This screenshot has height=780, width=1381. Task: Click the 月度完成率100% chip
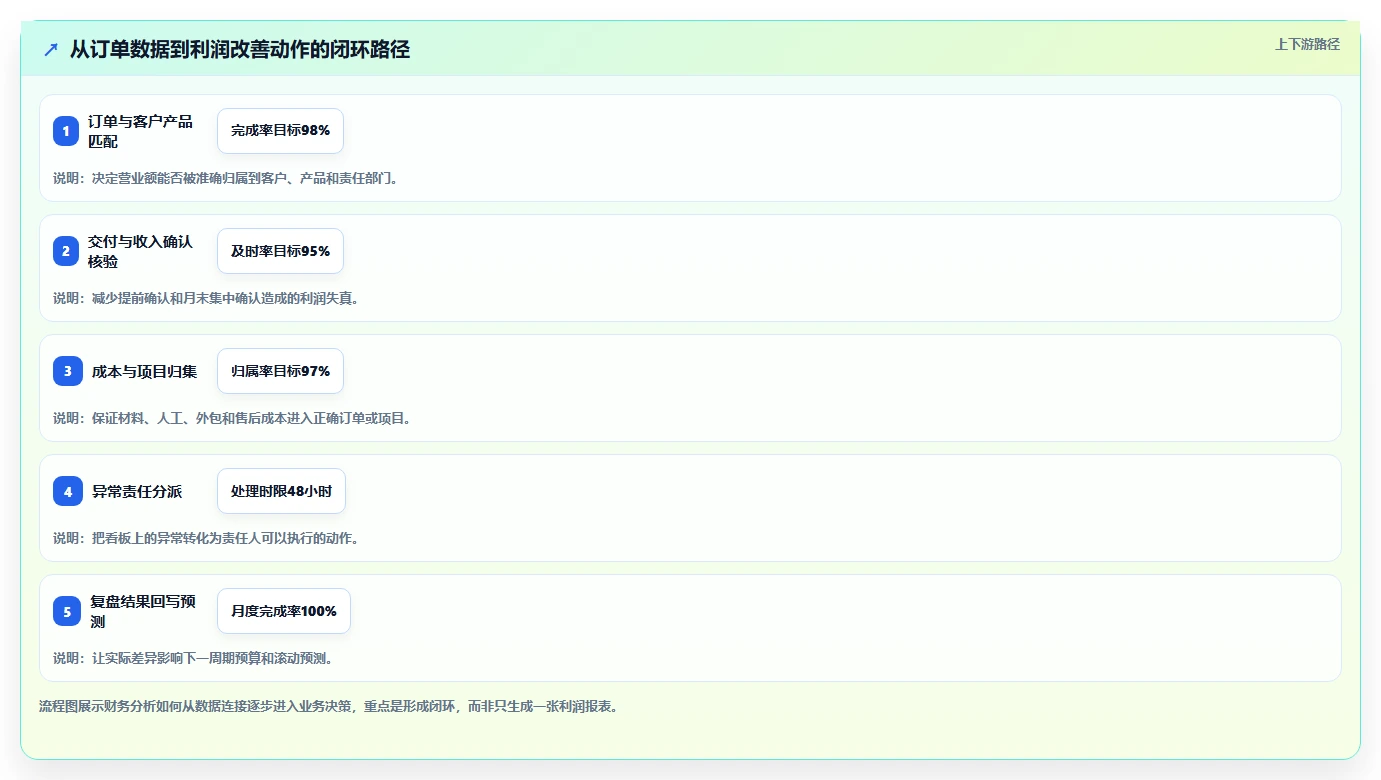coord(284,611)
